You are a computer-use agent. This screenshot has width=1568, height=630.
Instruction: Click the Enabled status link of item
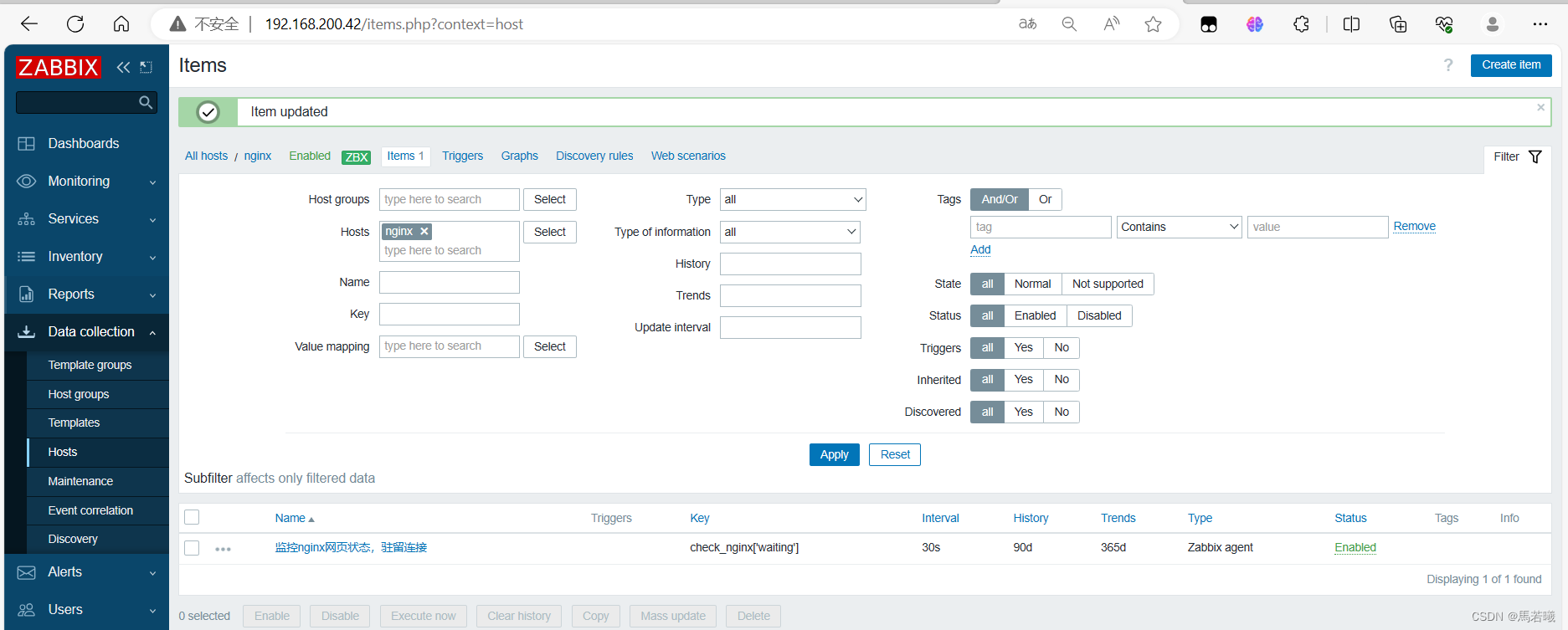1355,547
